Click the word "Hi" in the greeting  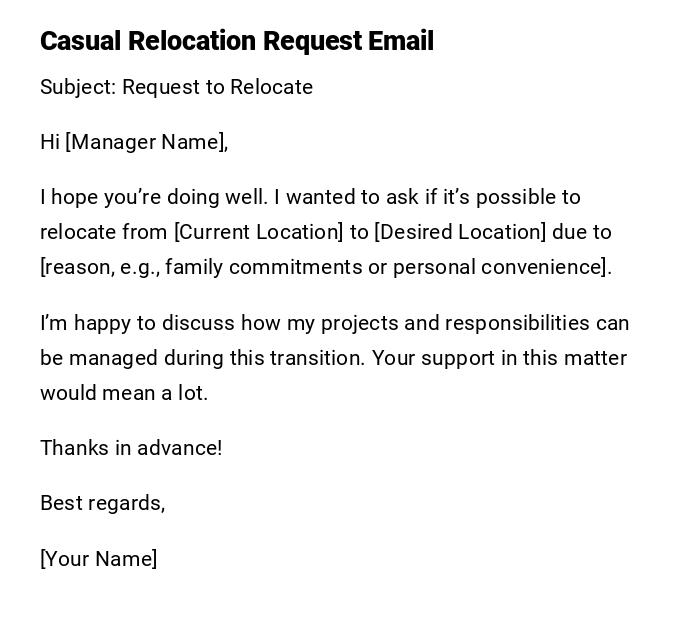(x=50, y=142)
